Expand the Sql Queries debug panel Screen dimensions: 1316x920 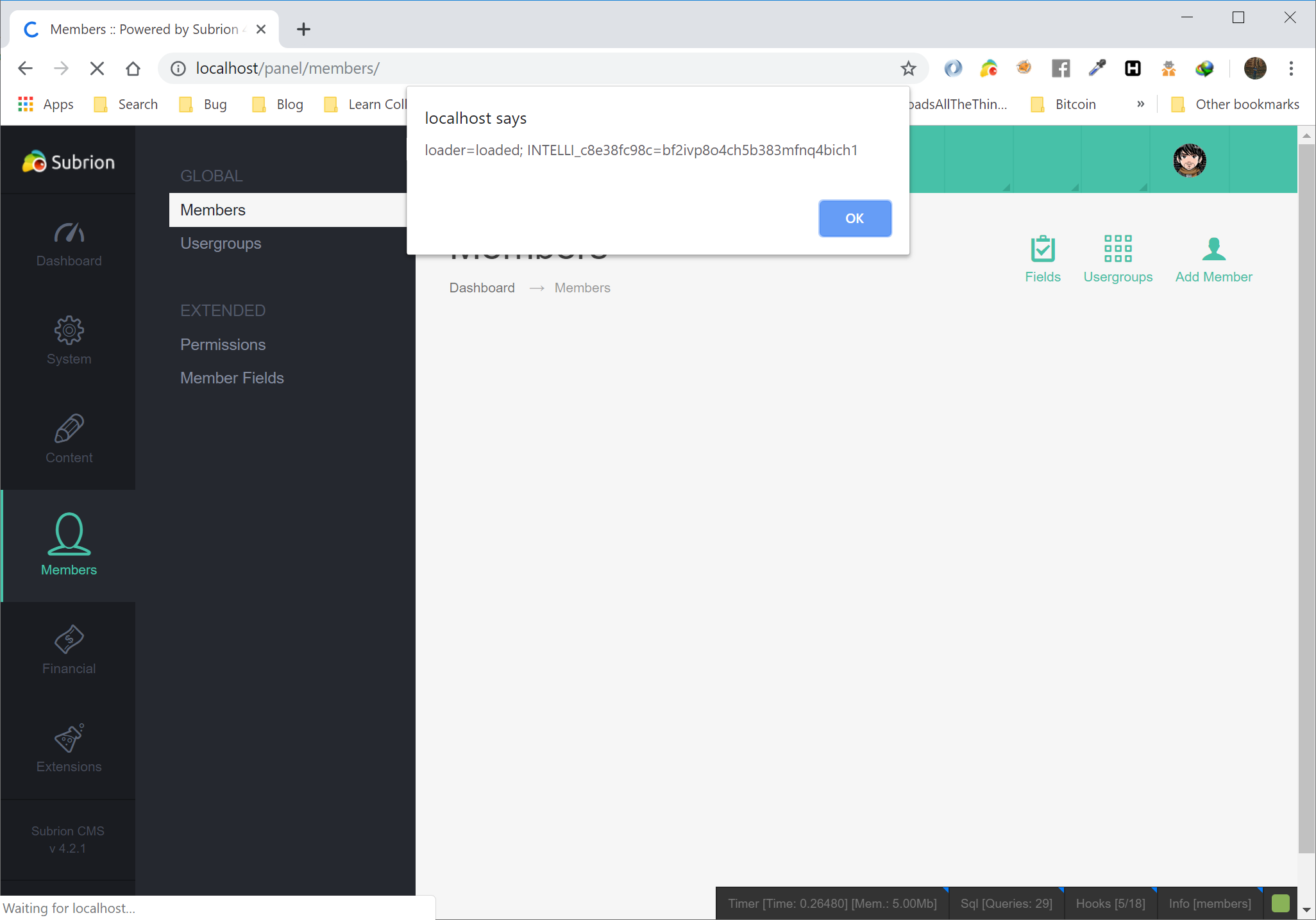pyautogui.click(x=1006, y=903)
